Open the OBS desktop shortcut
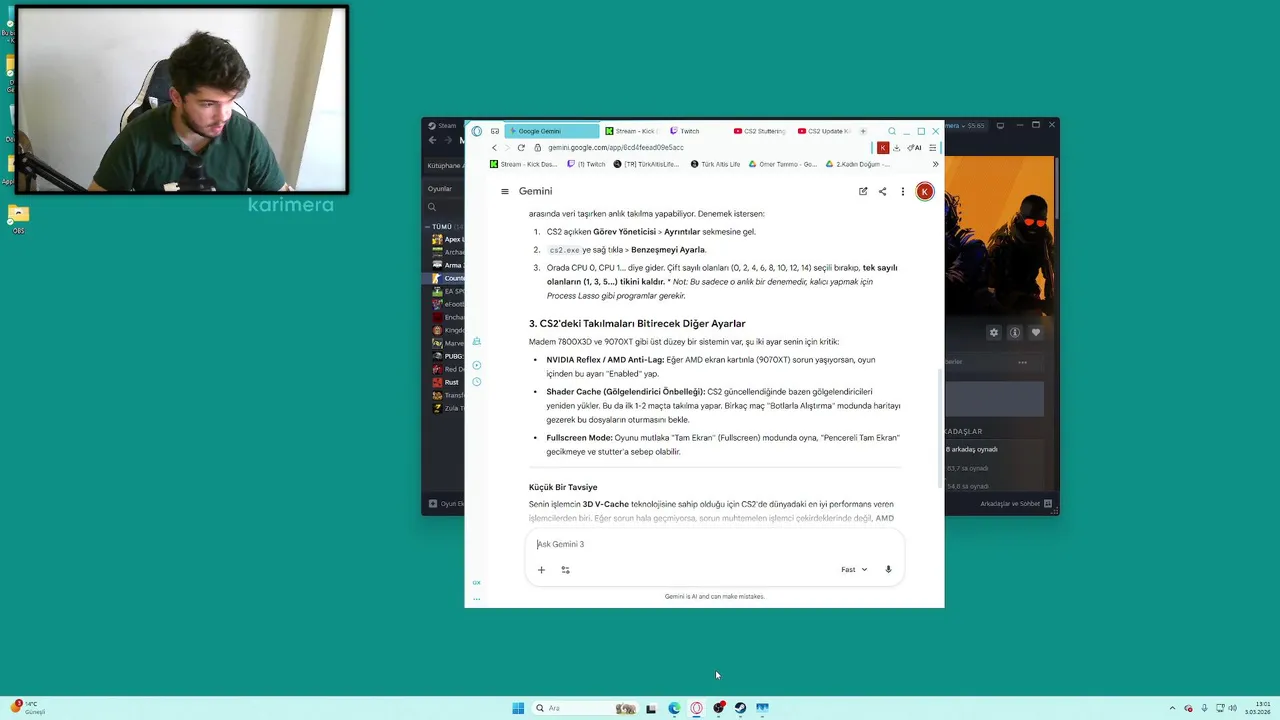The image size is (1280, 720). pos(18,219)
